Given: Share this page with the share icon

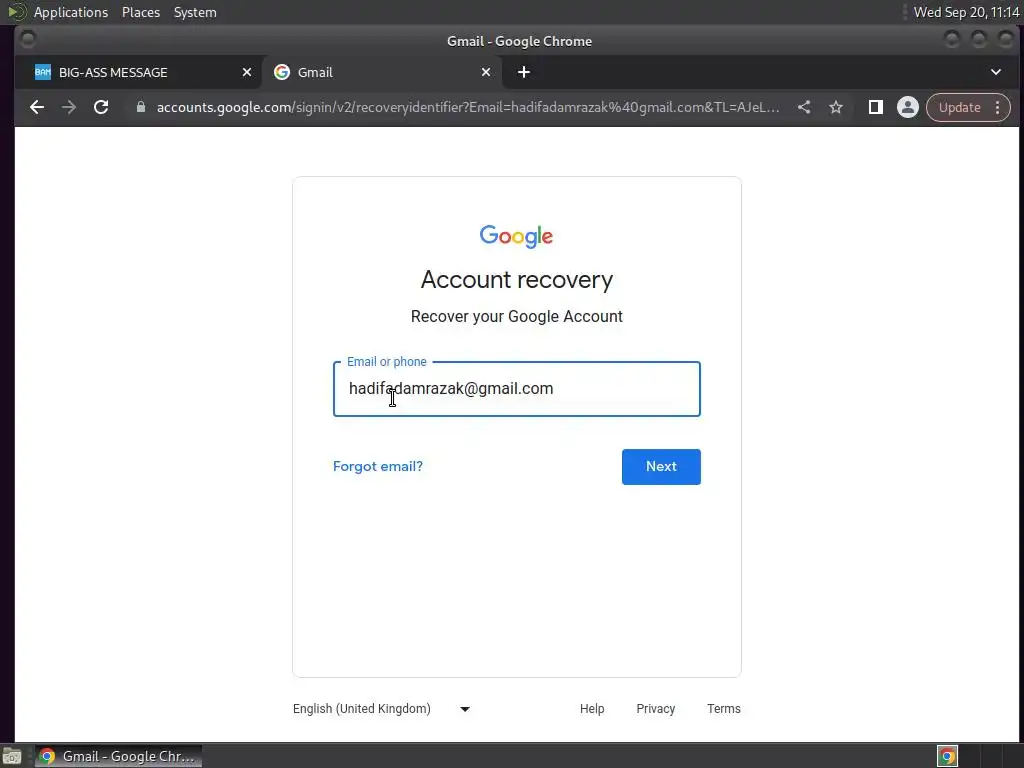Looking at the screenshot, I should point(804,107).
